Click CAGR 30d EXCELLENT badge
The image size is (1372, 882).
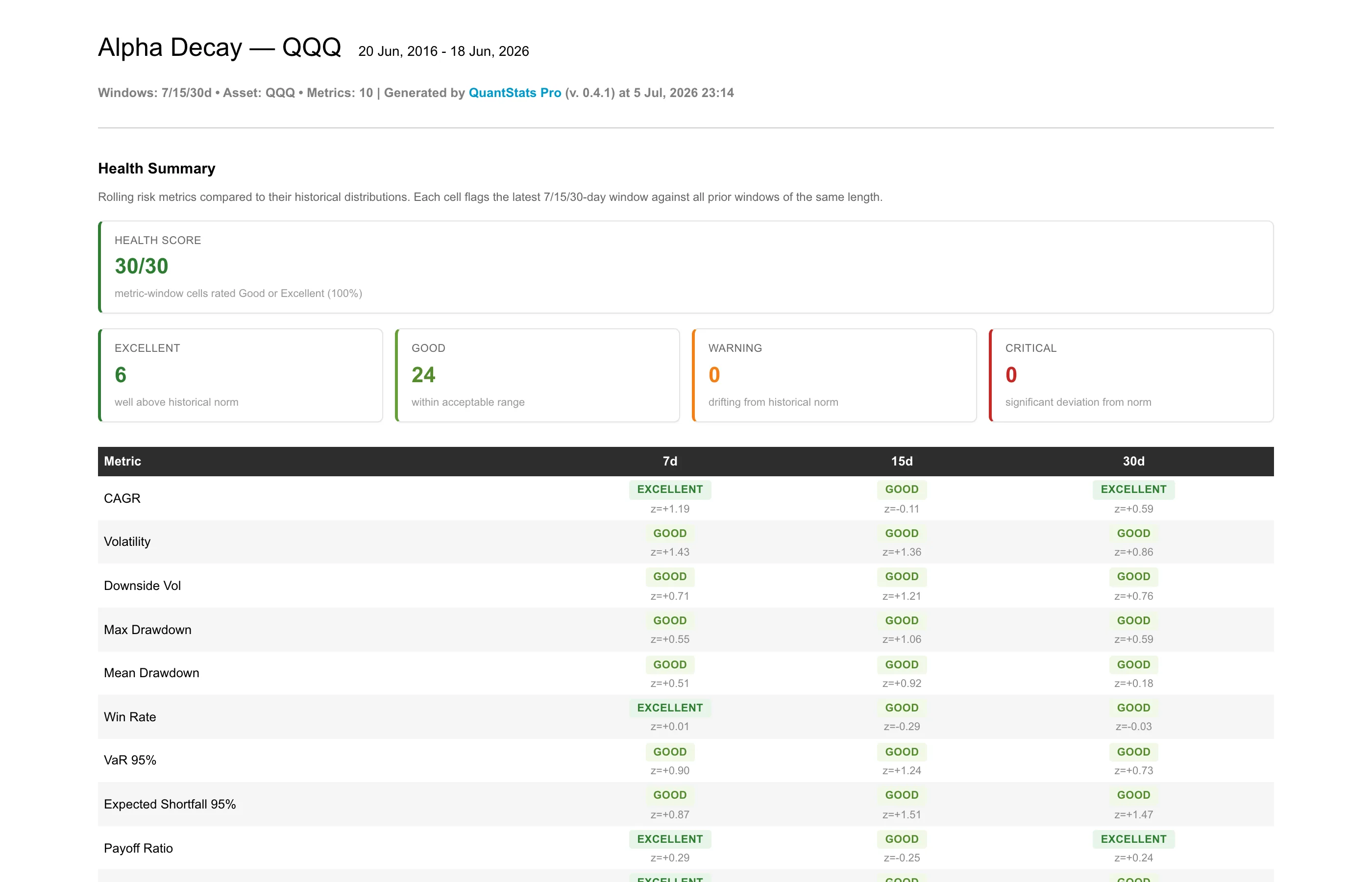pos(1134,490)
